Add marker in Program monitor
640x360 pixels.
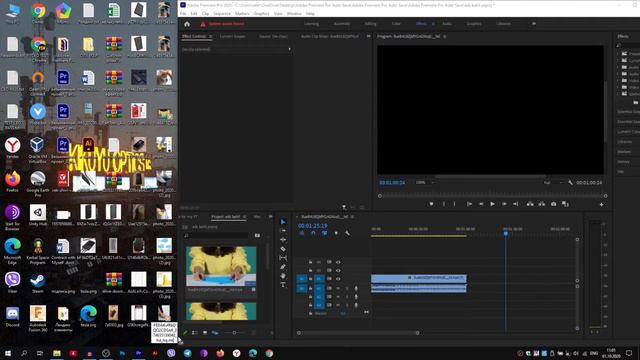pyautogui.click(x=431, y=204)
